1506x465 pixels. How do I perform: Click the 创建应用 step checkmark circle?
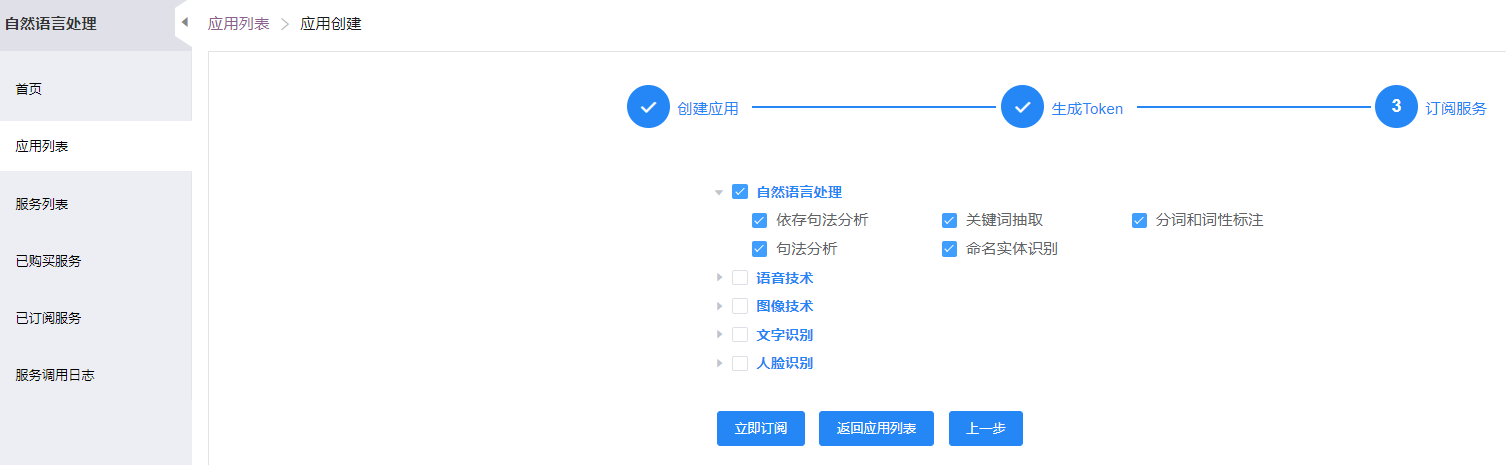coord(648,107)
